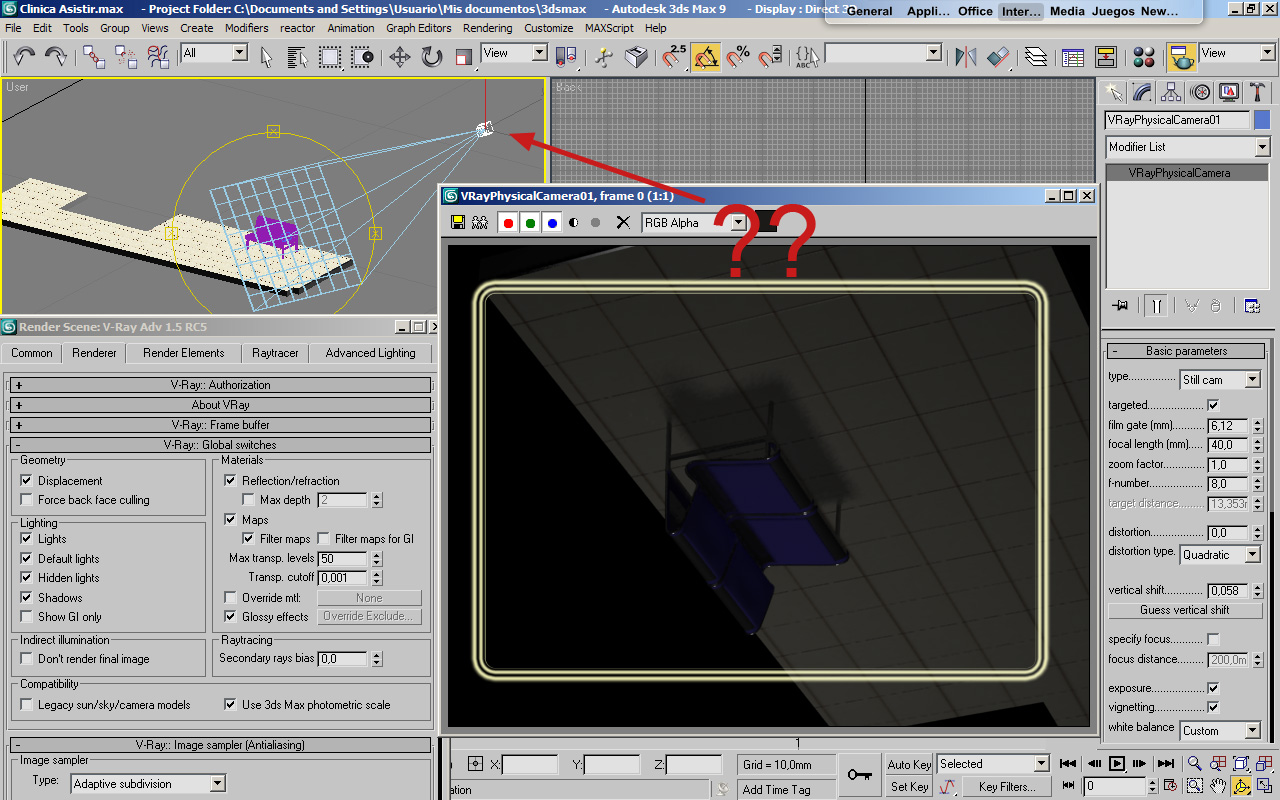1280x800 pixels.
Task: Open the Layer Manager
Action: click(x=1036, y=56)
